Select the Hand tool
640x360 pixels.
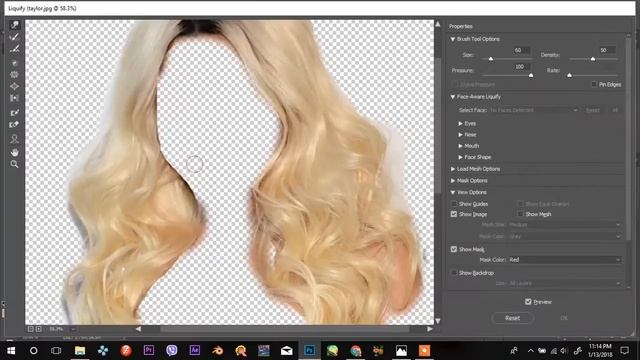[15, 152]
